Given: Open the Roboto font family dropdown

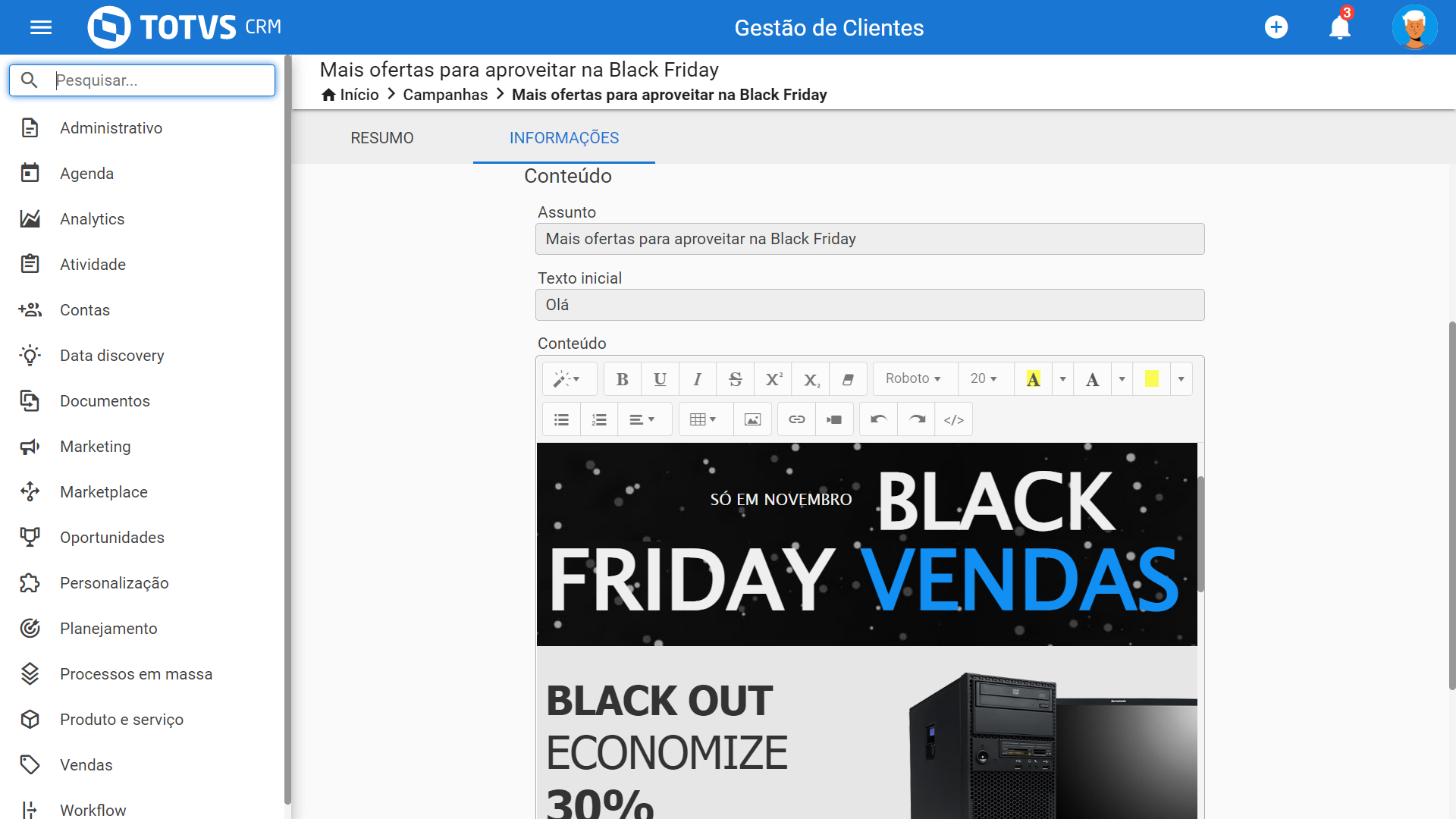Looking at the screenshot, I should click(913, 378).
